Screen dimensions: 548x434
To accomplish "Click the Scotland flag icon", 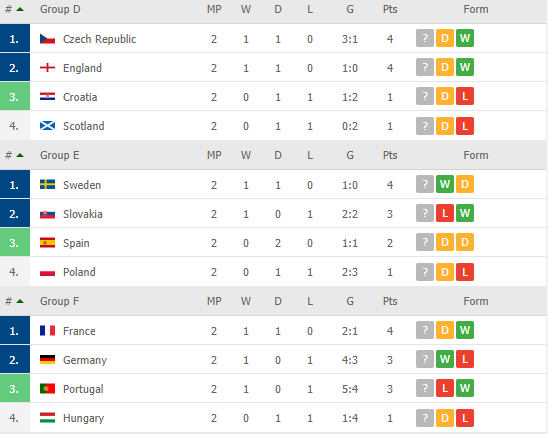I will [47, 126].
